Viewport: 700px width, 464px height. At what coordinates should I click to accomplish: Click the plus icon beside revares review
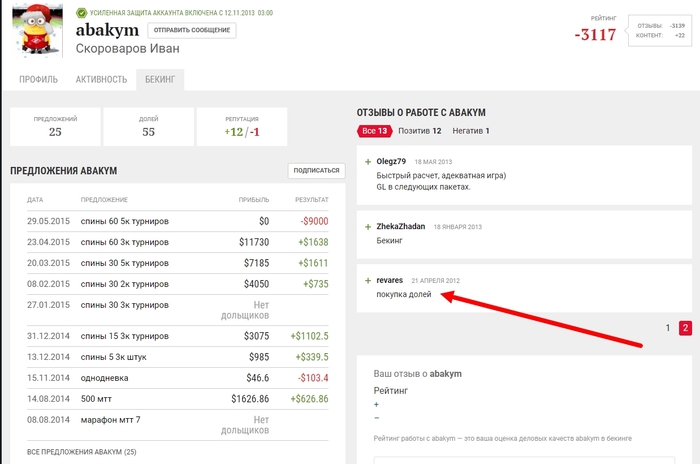click(x=368, y=280)
